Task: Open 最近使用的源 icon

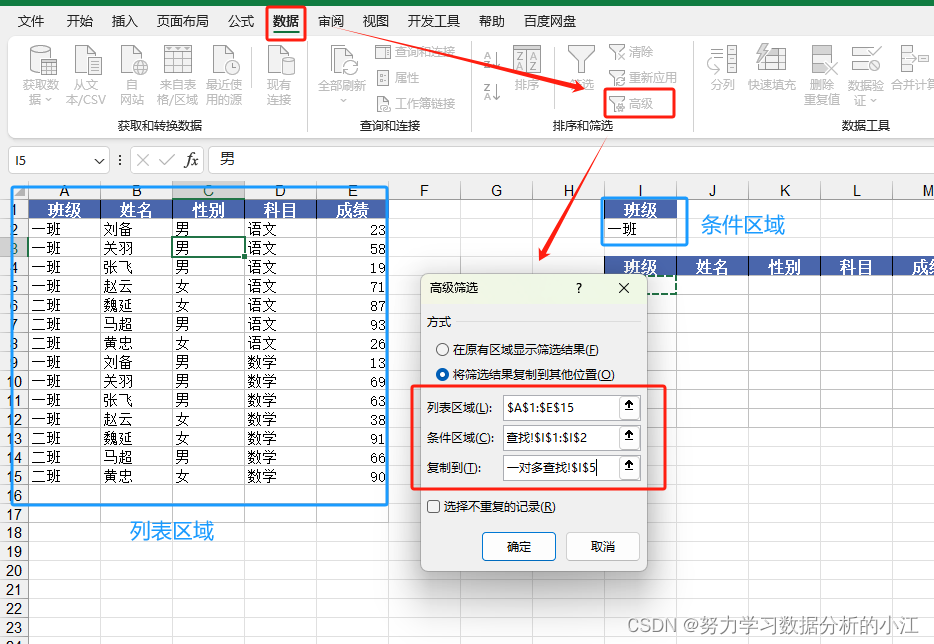Action: tap(225, 60)
